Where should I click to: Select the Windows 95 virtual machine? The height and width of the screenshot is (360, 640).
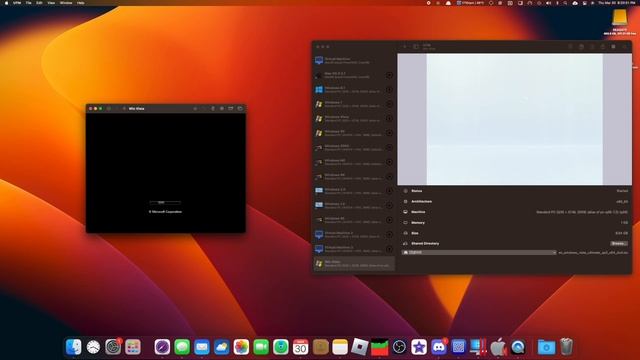pyautogui.click(x=354, y=220)
